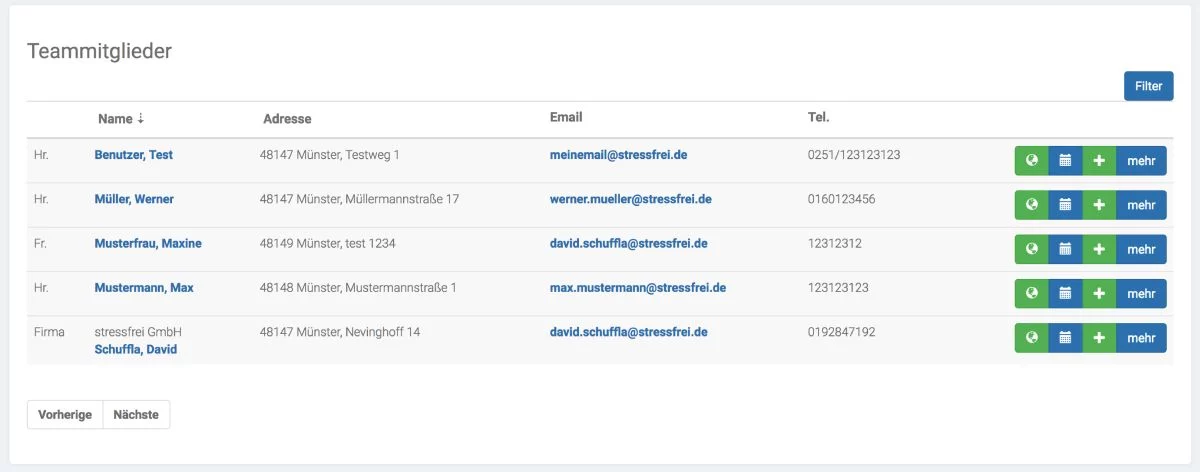1200x472 pixels.
Task: Click email werner.mueller@stressfrei.de
Action: point(631,199)
